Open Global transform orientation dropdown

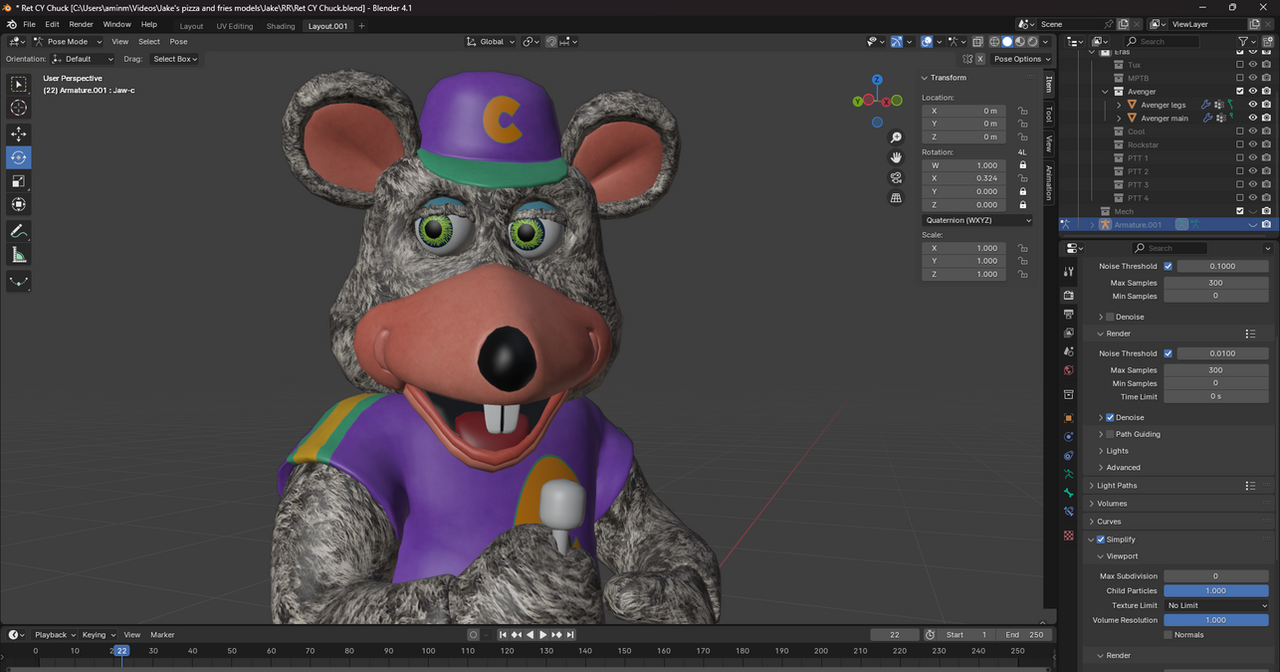491,42
